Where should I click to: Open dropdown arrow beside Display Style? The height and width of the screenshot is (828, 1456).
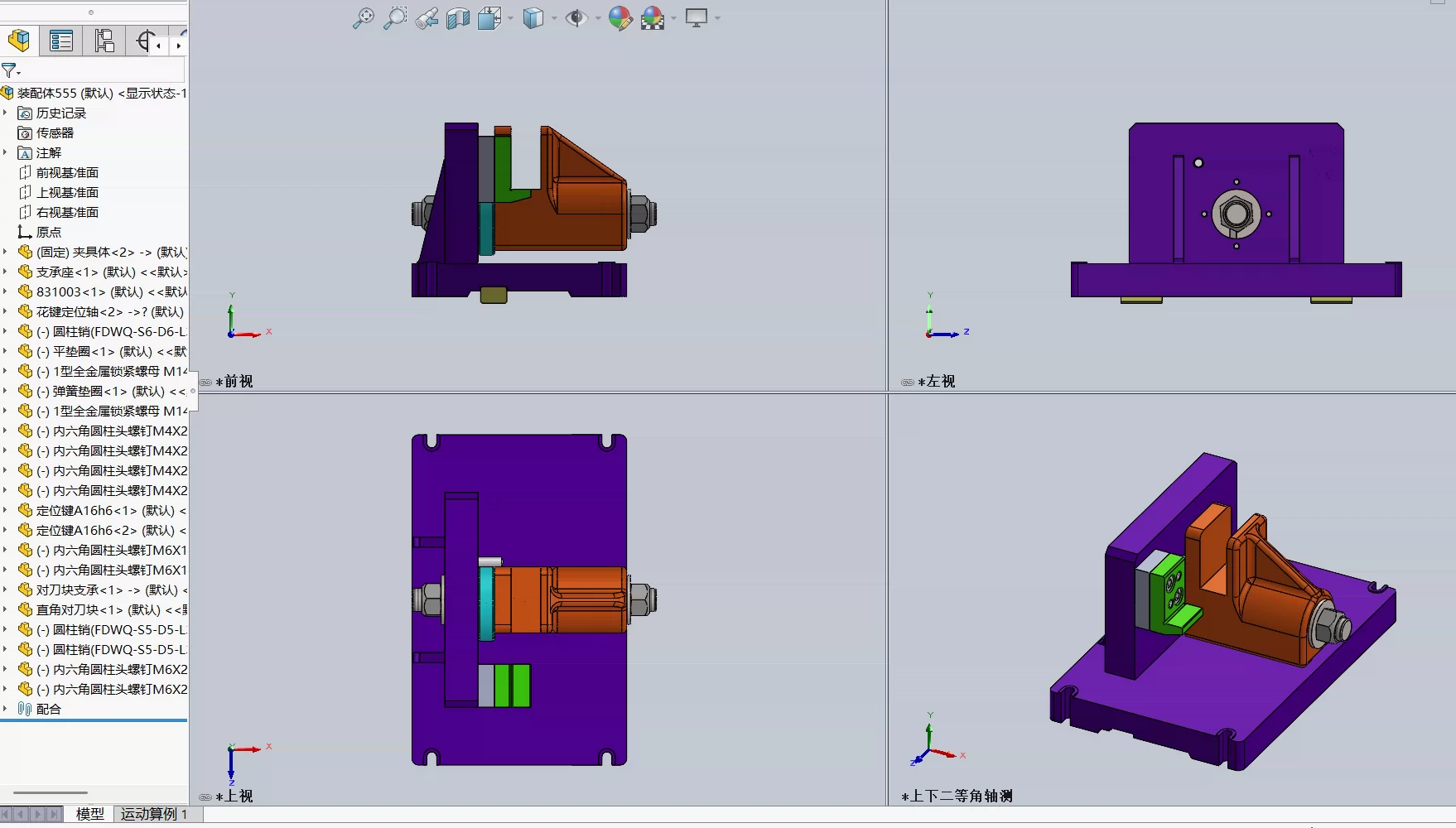(554, 18)
